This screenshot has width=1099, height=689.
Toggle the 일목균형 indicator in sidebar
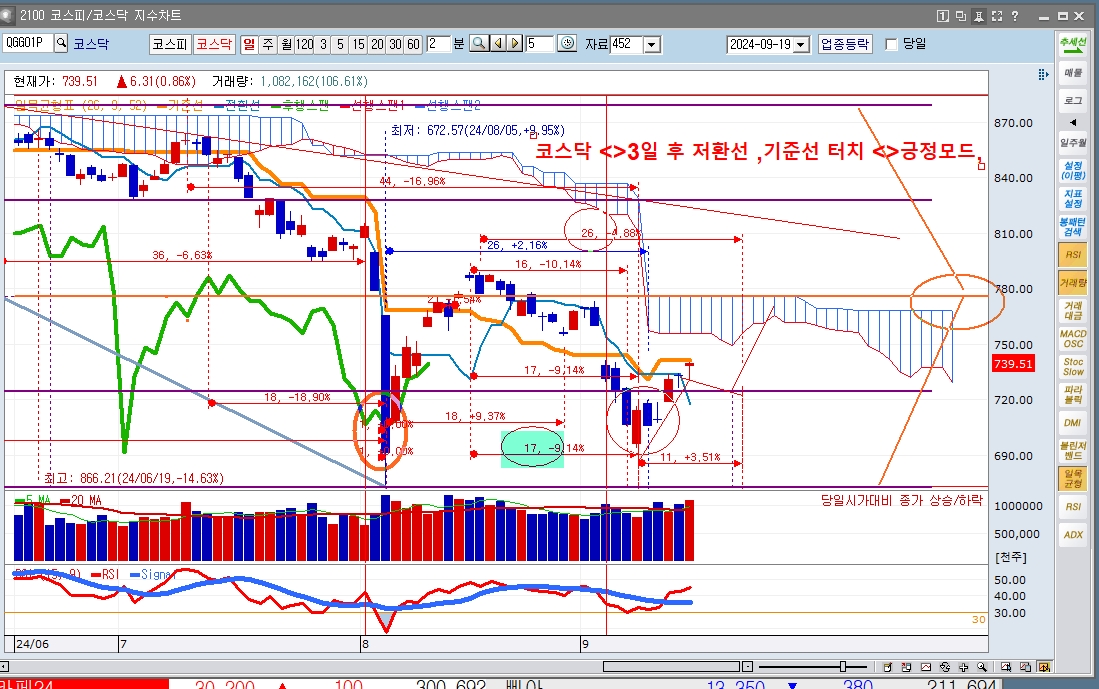coord(1072,479)
